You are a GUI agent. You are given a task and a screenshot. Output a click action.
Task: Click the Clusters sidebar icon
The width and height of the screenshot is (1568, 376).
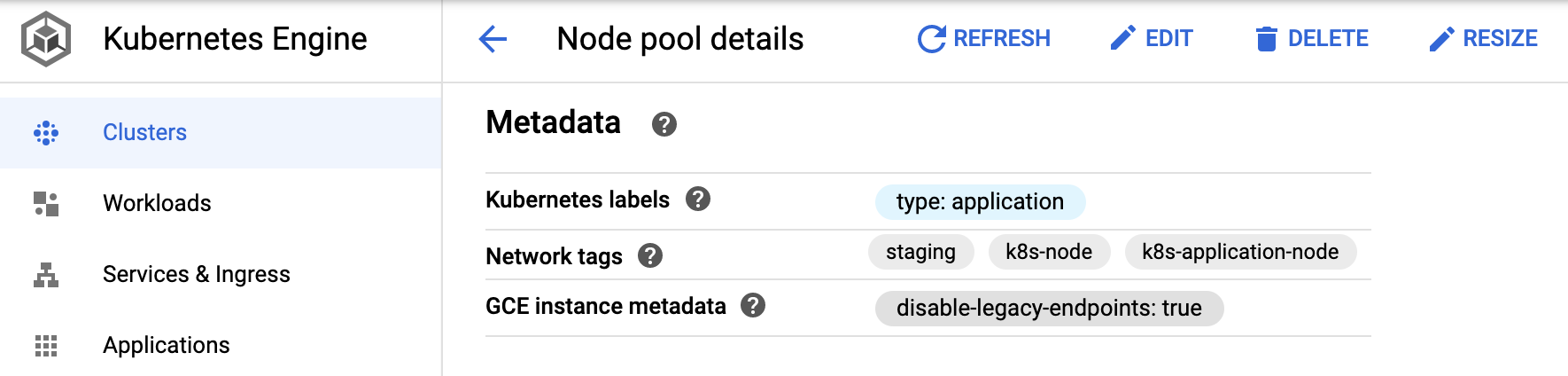click(46, 133)
